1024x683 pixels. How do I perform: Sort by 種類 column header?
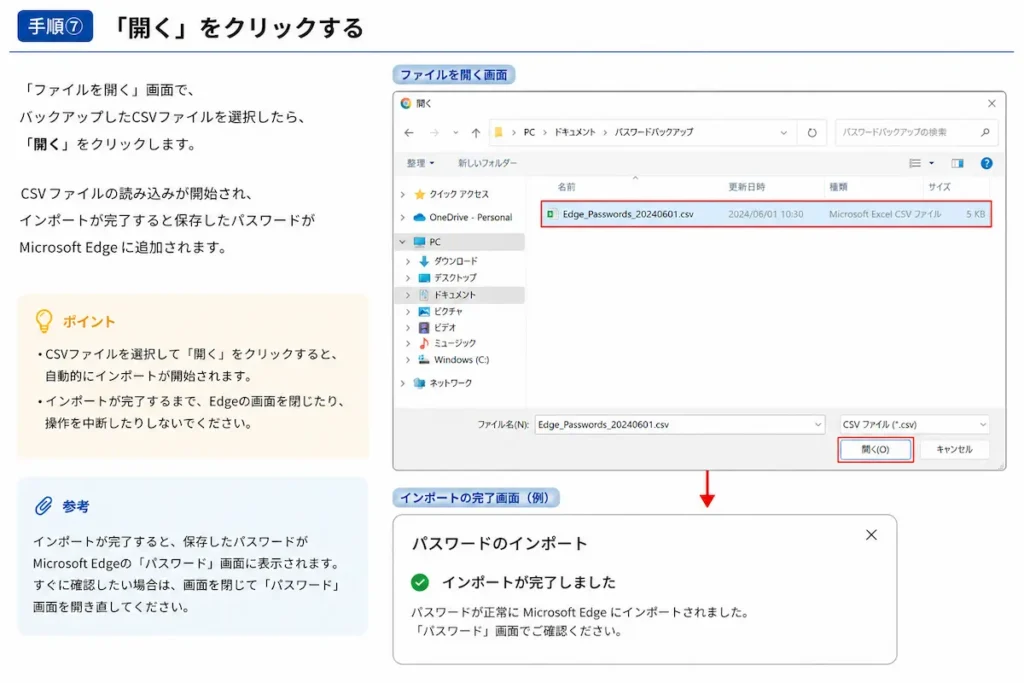tap(838, 187)
